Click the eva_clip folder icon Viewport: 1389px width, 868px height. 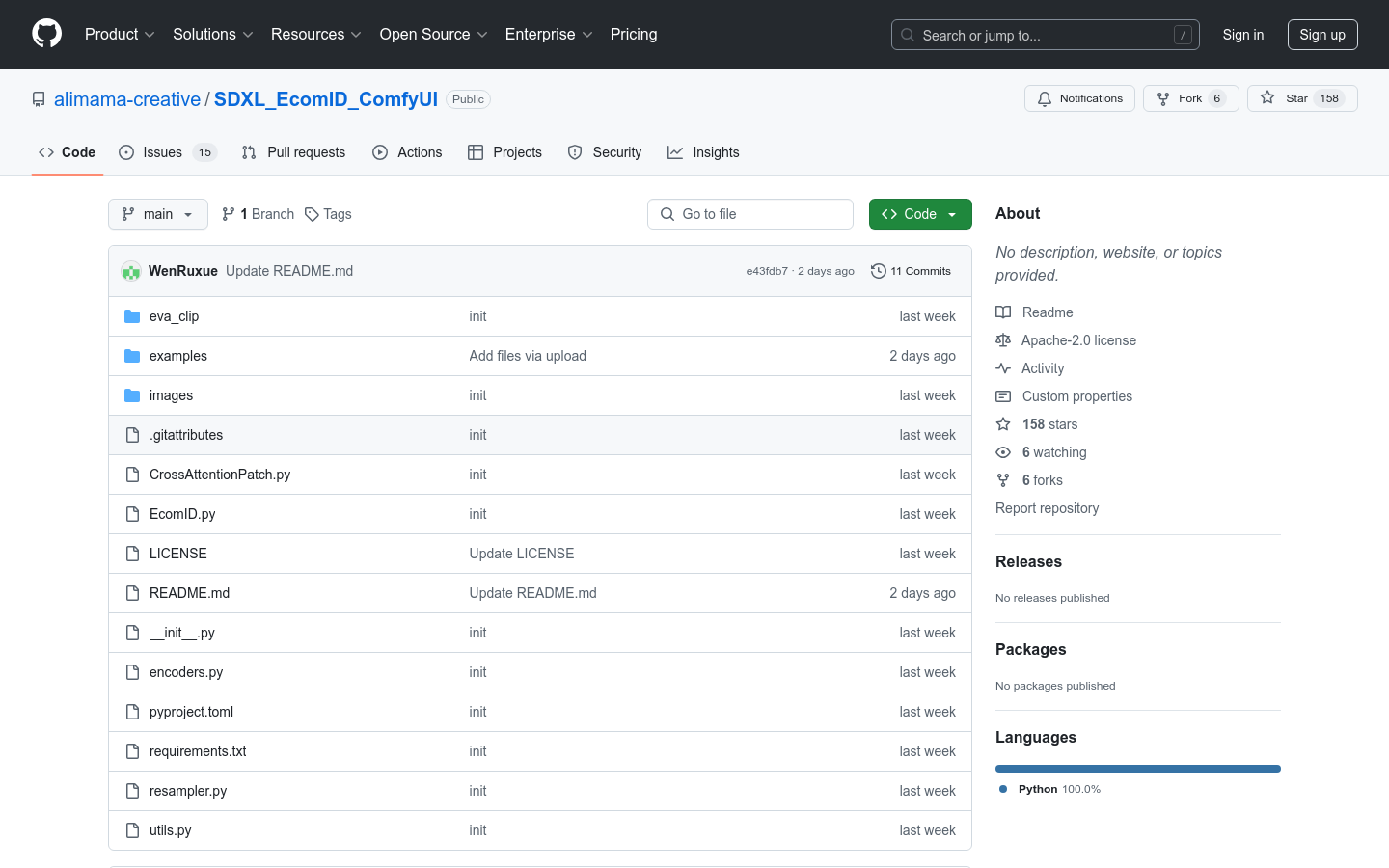coord(132,316)
